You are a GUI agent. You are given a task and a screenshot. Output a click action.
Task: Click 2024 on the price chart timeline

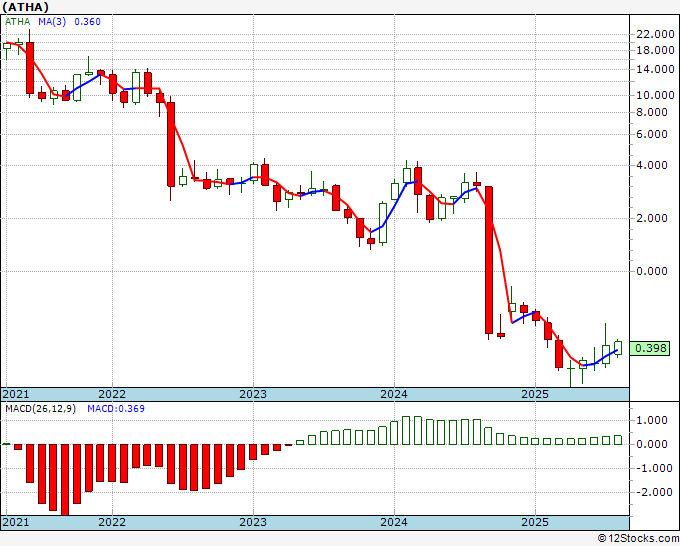click(x=394, y=394)
